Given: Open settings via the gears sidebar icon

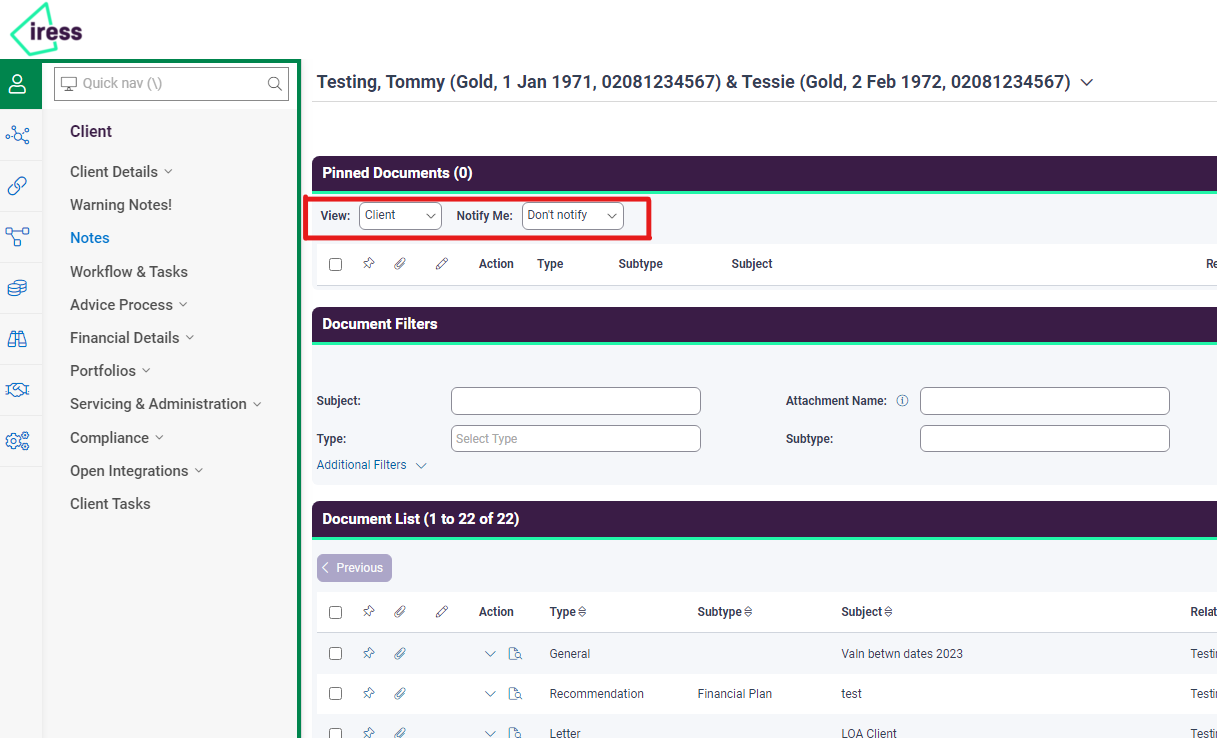Looking at the screenshot, I should point(20,440).
